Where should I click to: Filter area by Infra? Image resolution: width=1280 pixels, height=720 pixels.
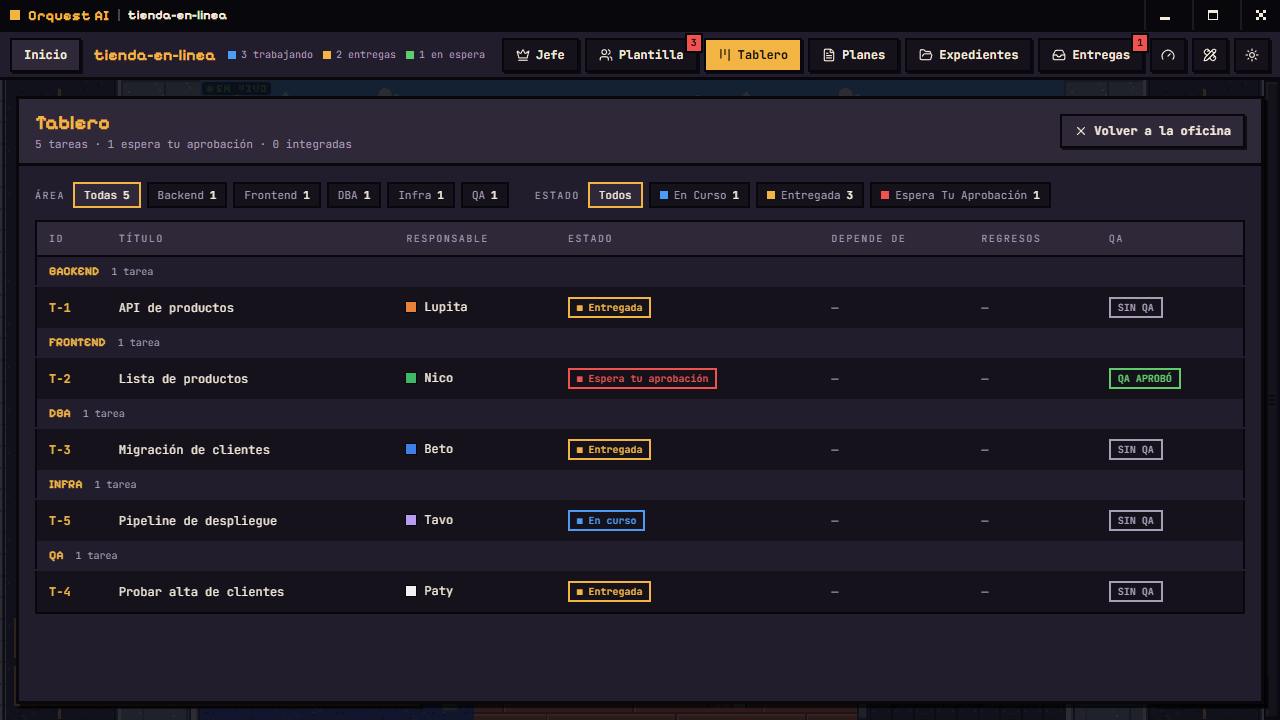coord(421,195)
